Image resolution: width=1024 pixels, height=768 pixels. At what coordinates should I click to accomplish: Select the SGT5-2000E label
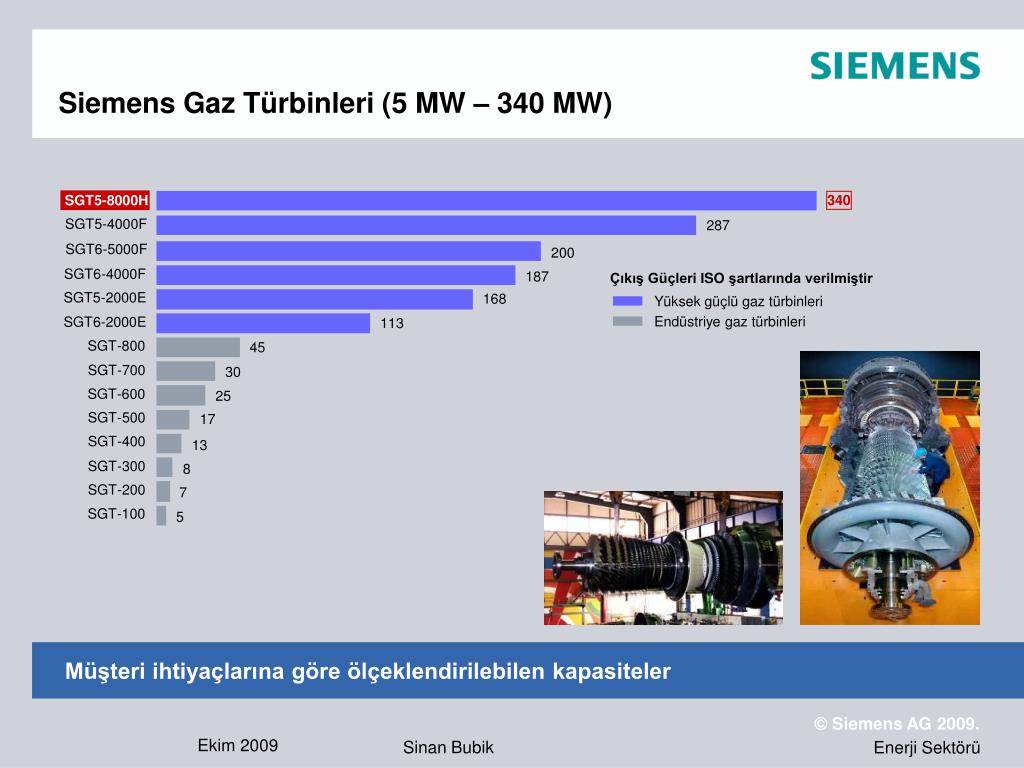pyautogui.click(x=105, y=298)
